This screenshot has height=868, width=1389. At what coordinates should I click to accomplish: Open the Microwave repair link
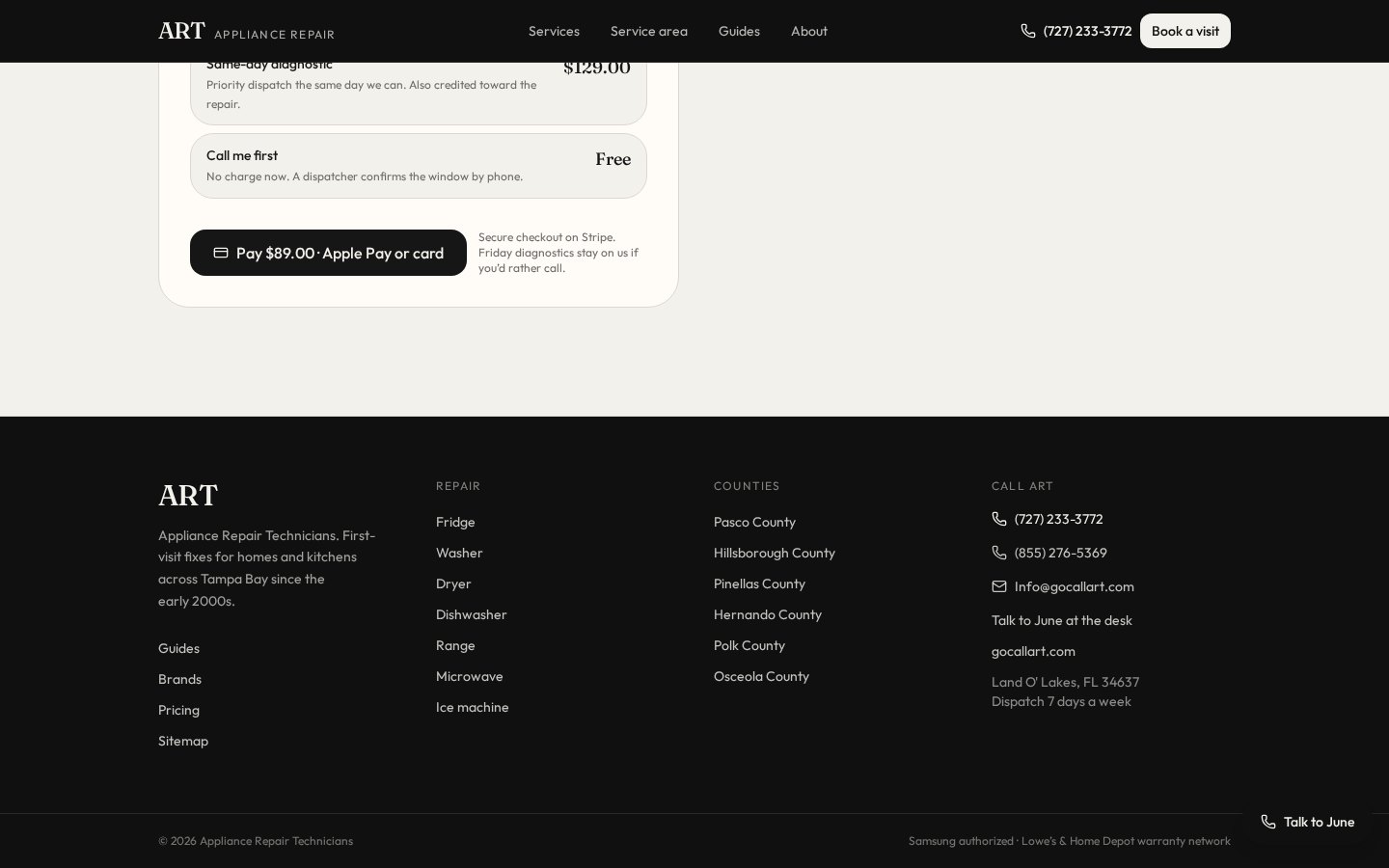click(x=470, y=676)
